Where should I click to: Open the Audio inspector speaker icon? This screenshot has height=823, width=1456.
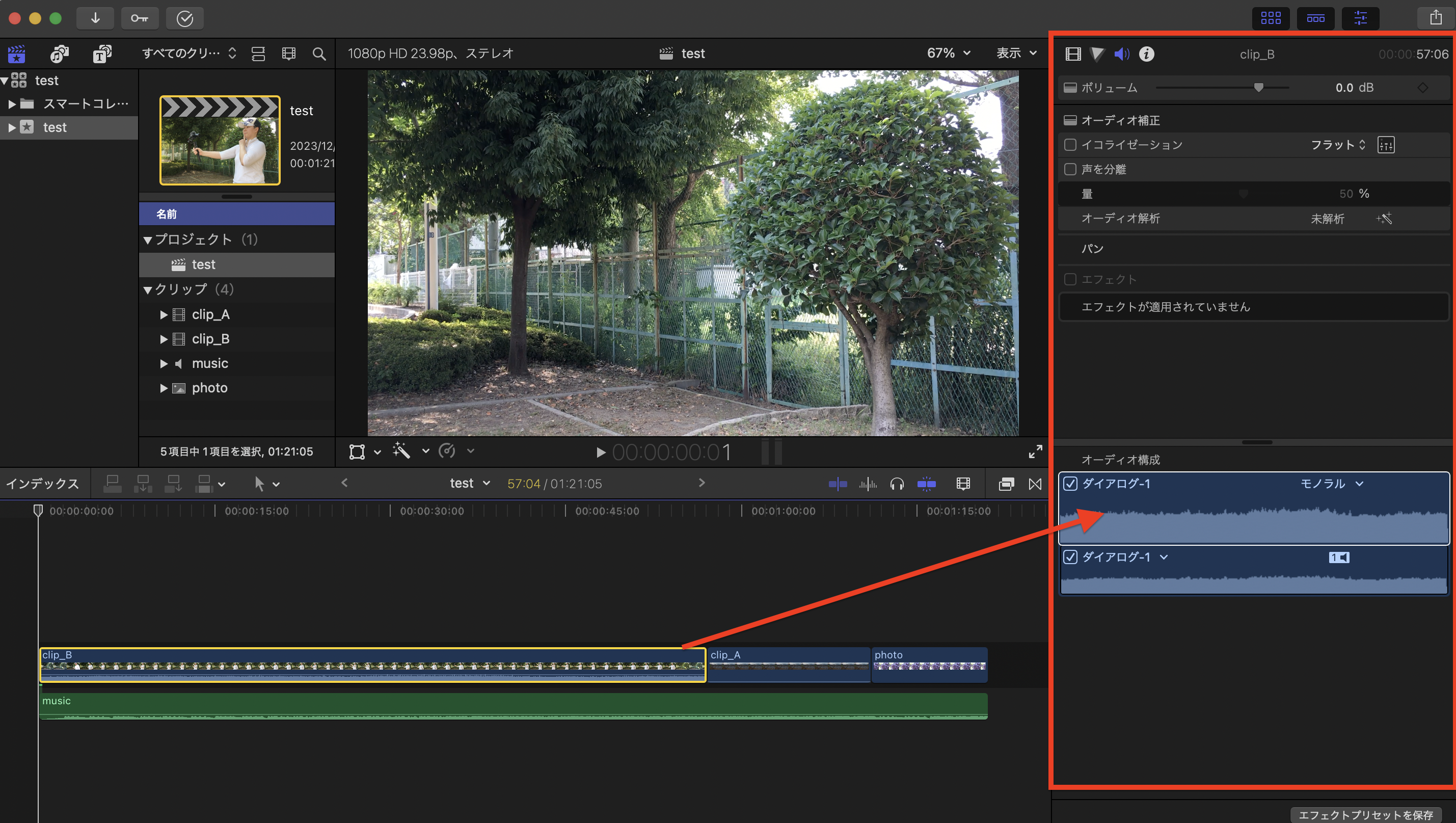pos(1121,54)
